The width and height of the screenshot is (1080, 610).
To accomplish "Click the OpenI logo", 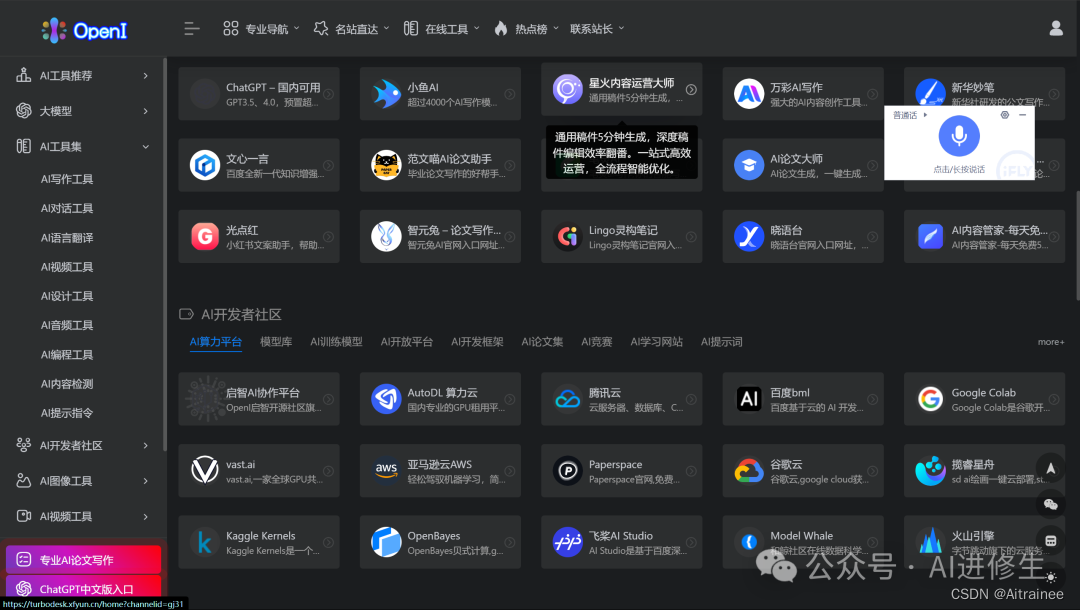I will coord(84,30).
